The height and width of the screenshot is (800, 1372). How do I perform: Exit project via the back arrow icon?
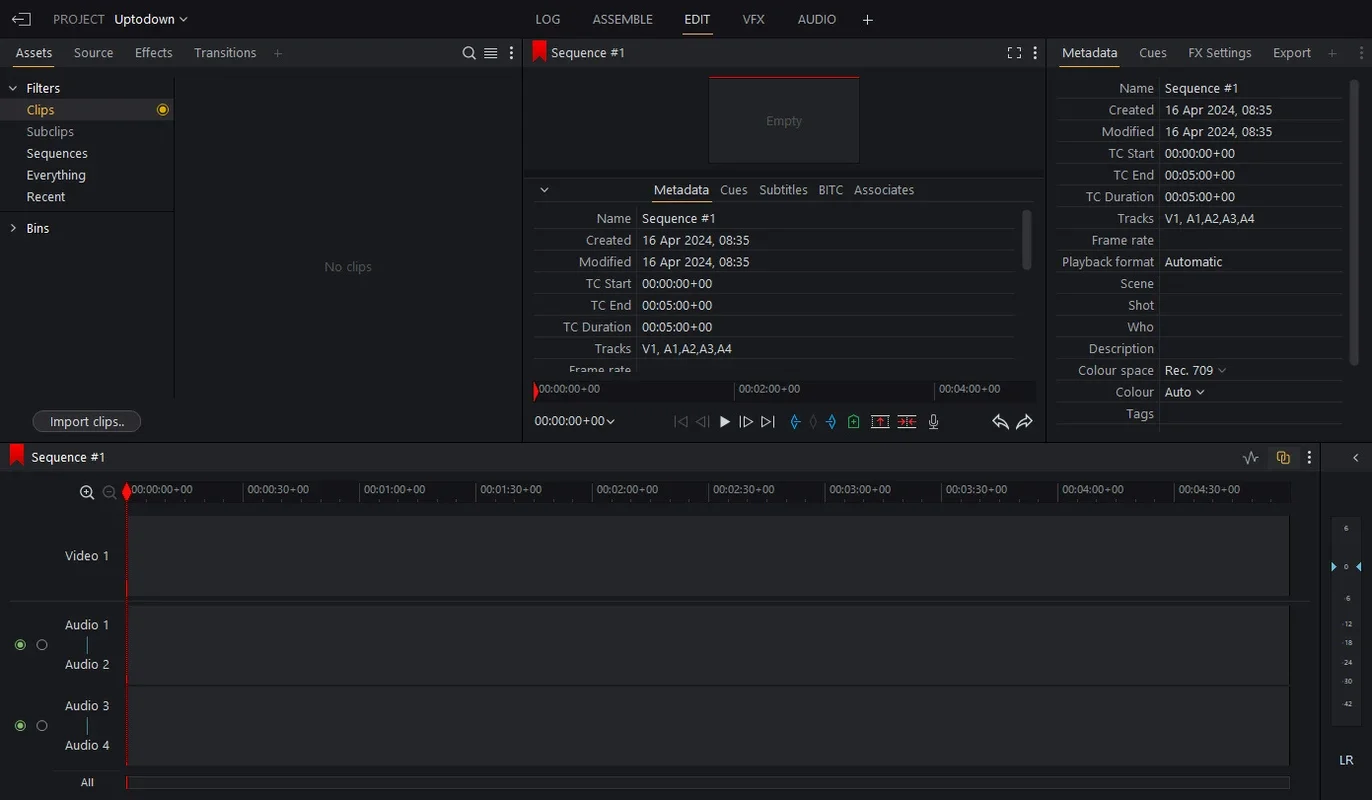[21, 19]
